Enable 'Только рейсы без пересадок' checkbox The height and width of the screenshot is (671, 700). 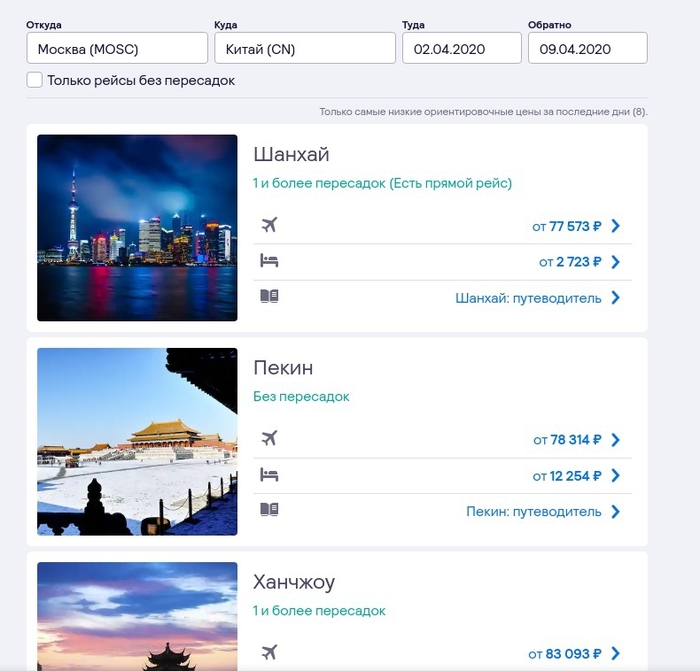tap(35, 80)
